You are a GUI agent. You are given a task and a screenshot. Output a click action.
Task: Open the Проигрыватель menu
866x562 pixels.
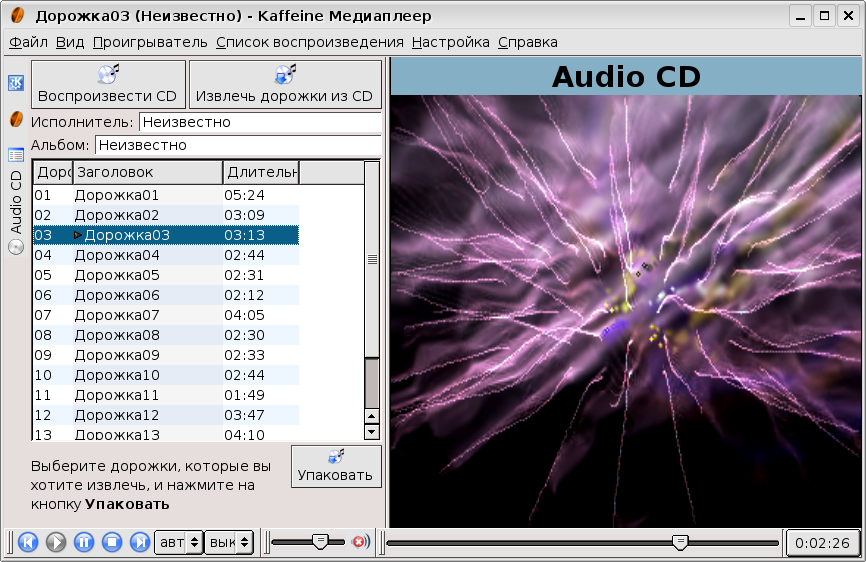(x=150, y=43)
